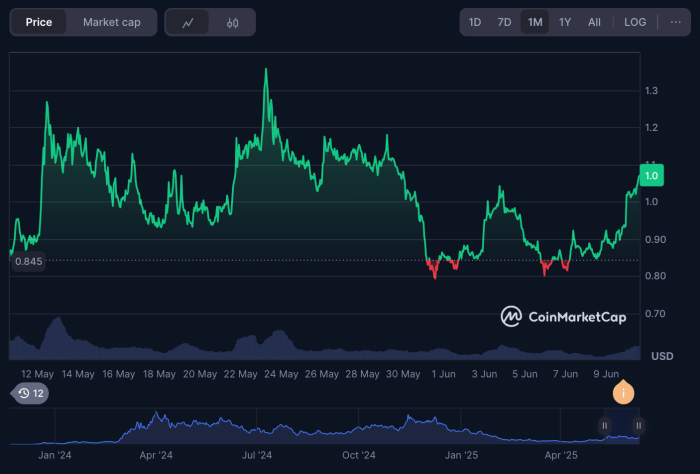700x474 pixels.
Task: Click the 0.845 reference price label
Action: point(27,261)
